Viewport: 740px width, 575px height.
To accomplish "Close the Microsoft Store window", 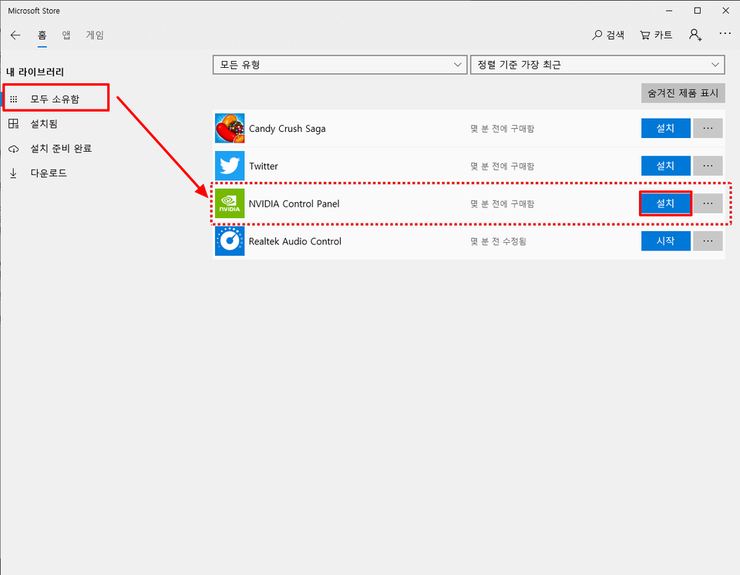I will click(x=725, y=10).
